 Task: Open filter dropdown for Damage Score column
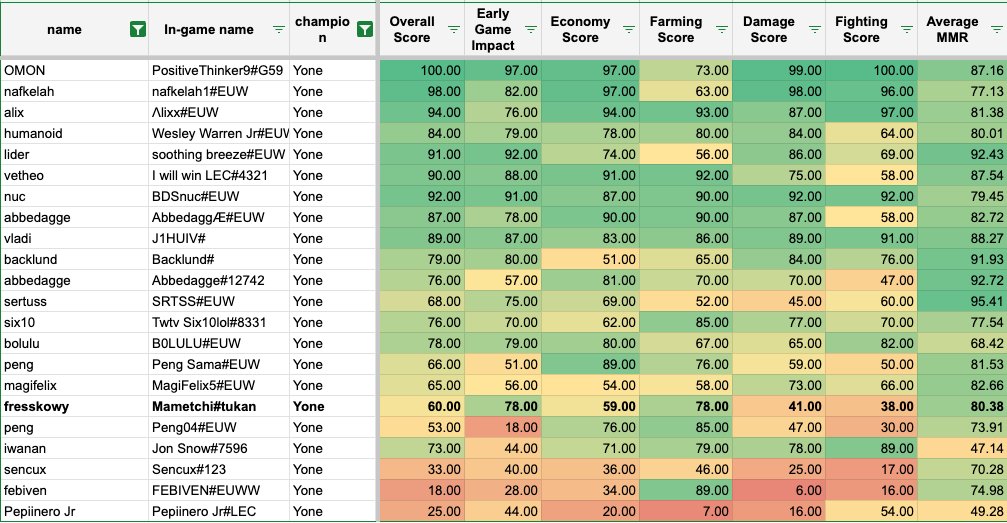(814, 30)
